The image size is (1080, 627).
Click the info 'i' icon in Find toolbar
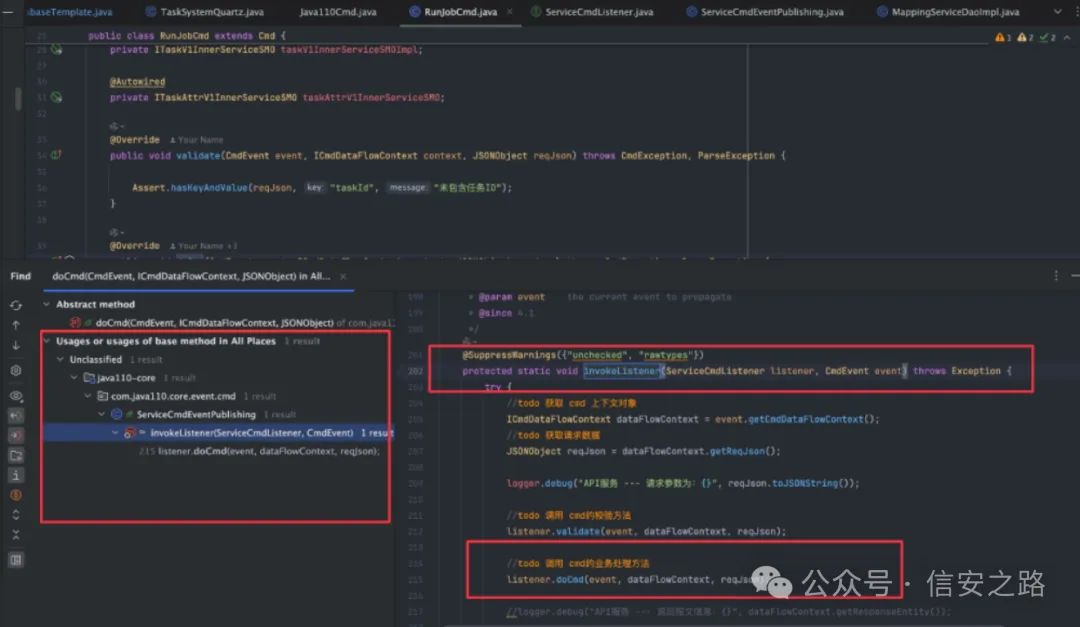[16, 475]
